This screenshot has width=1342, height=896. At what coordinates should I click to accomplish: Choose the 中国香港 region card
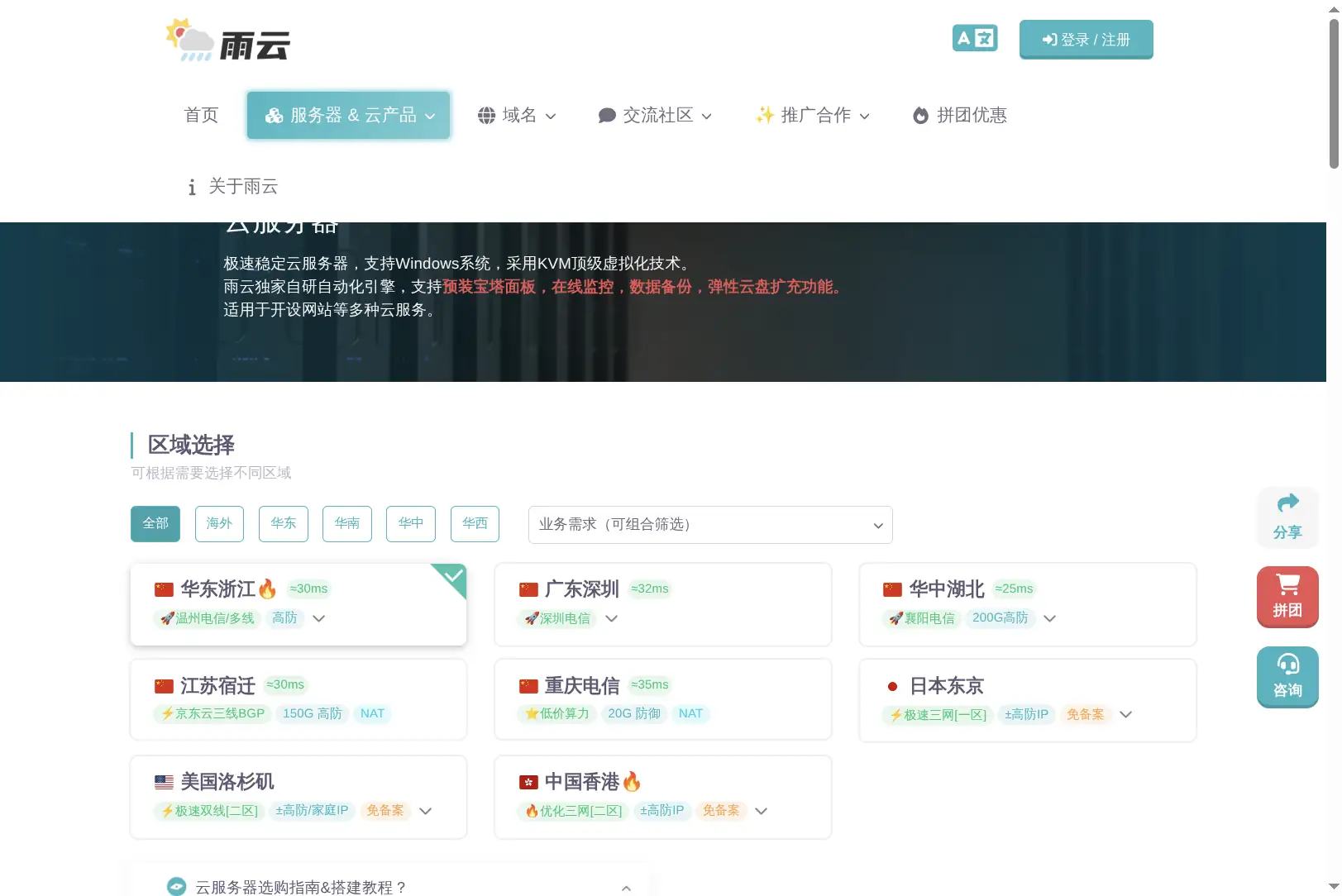click(x=663, y=797)
